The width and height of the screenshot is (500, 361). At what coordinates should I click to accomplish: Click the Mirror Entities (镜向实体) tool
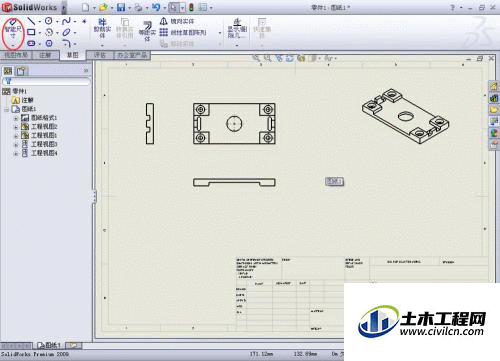coord(177,21)
